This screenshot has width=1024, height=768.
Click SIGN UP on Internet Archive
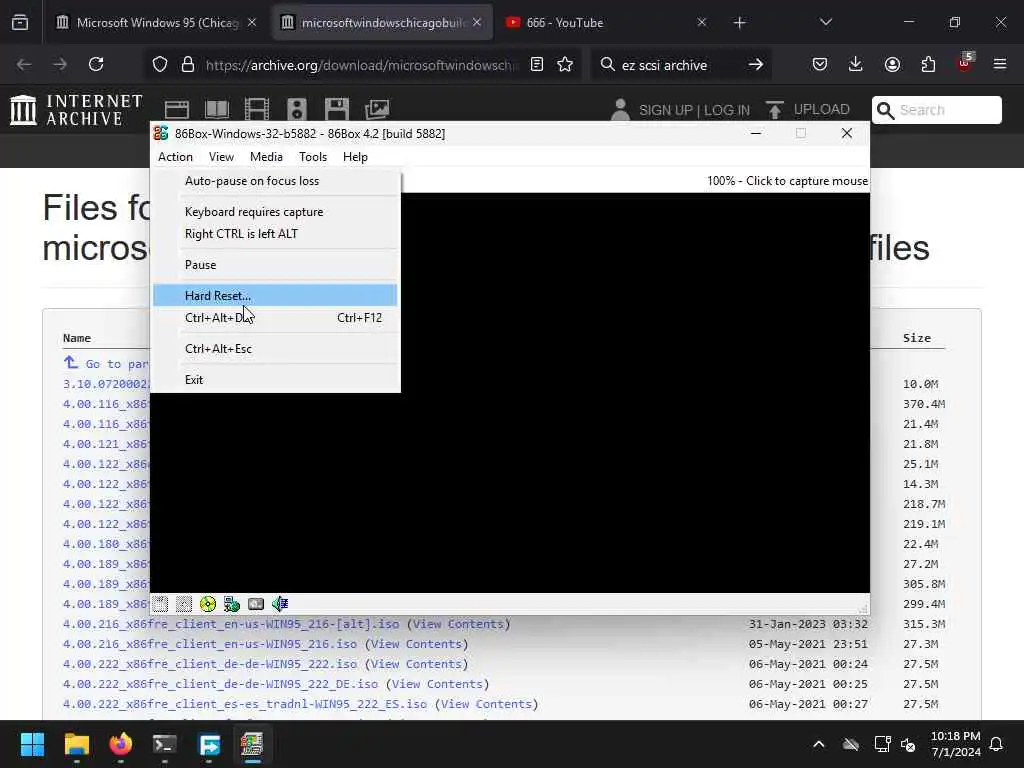pos(665,110)
